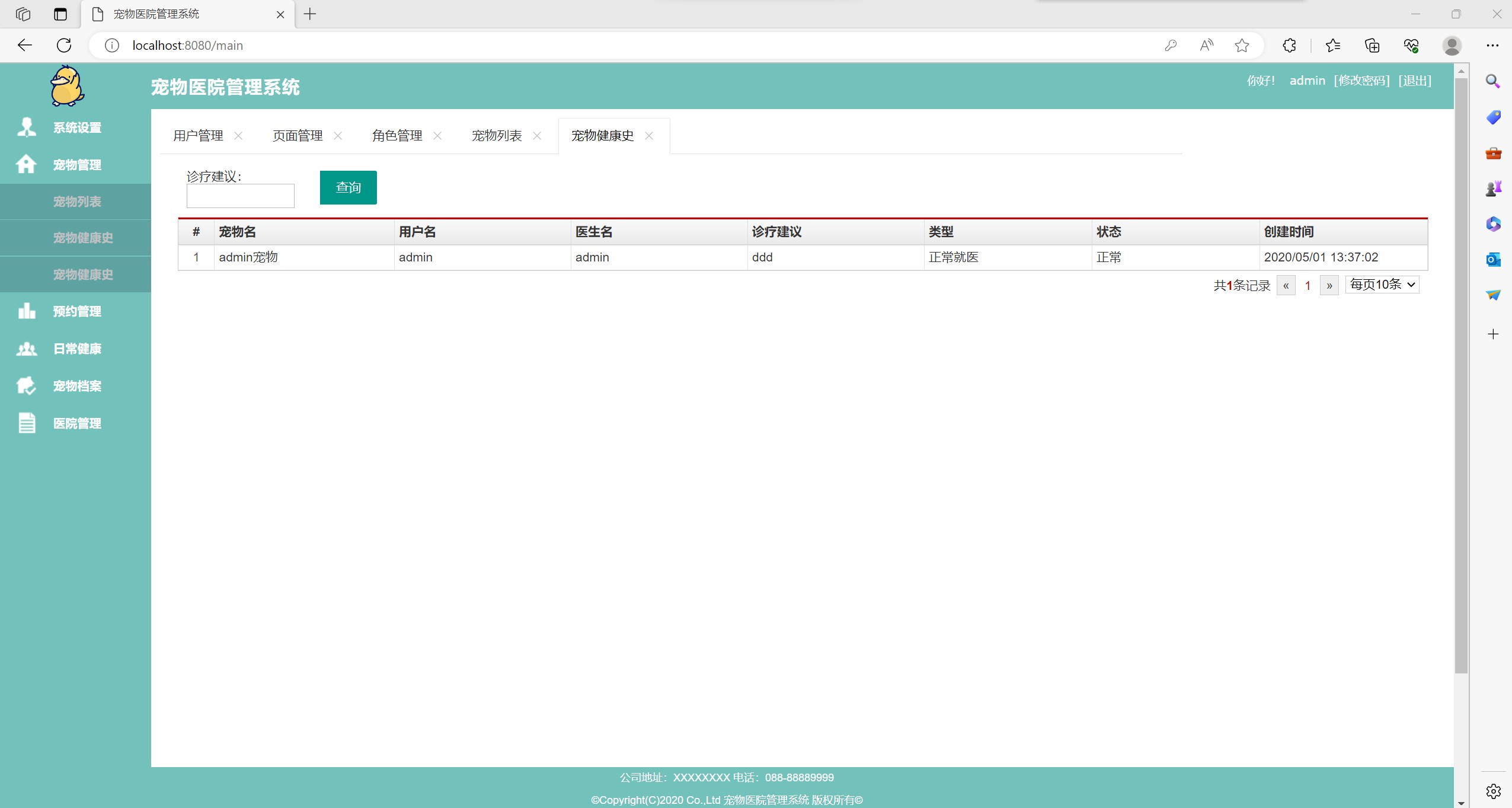Go to previous page with « button
The image size is (1512, 808).
click(x=1286, y=286)
